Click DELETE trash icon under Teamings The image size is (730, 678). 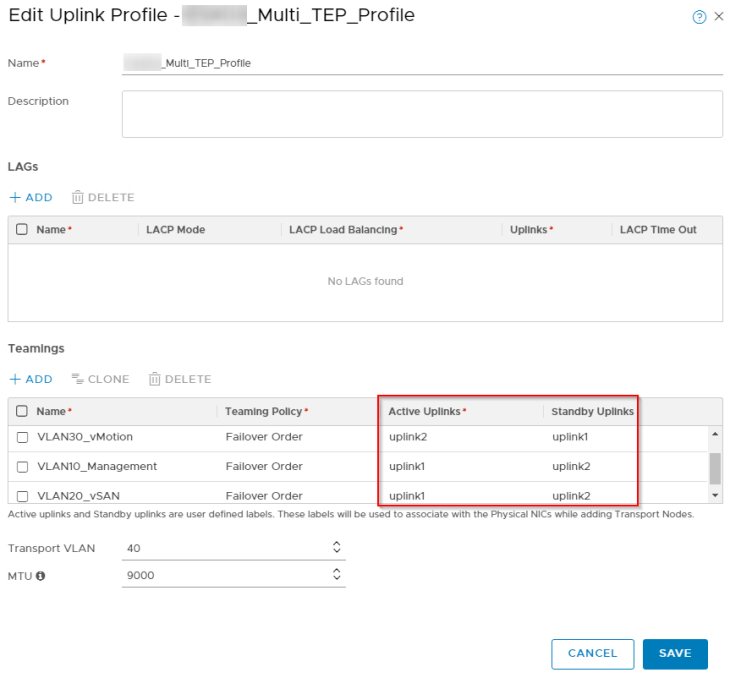156,379
